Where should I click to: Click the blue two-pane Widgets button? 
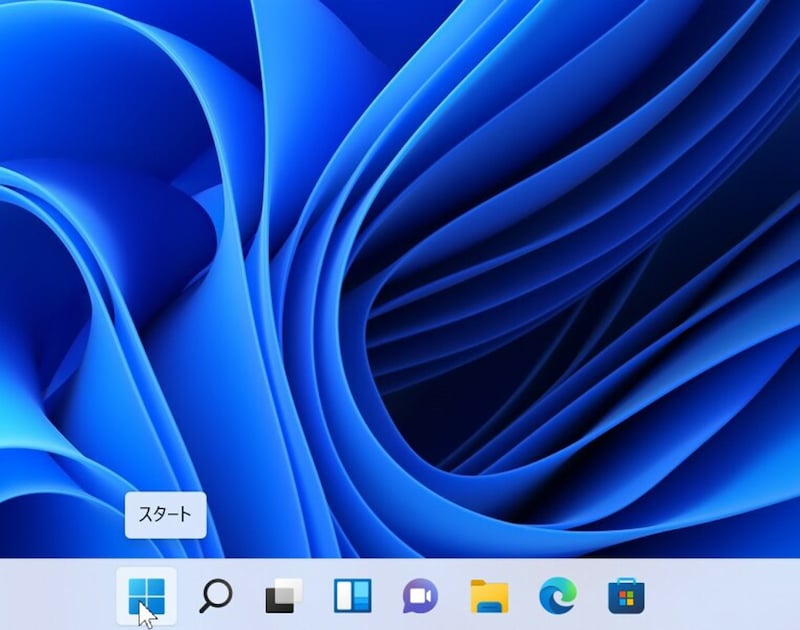[x=352, y=596]
